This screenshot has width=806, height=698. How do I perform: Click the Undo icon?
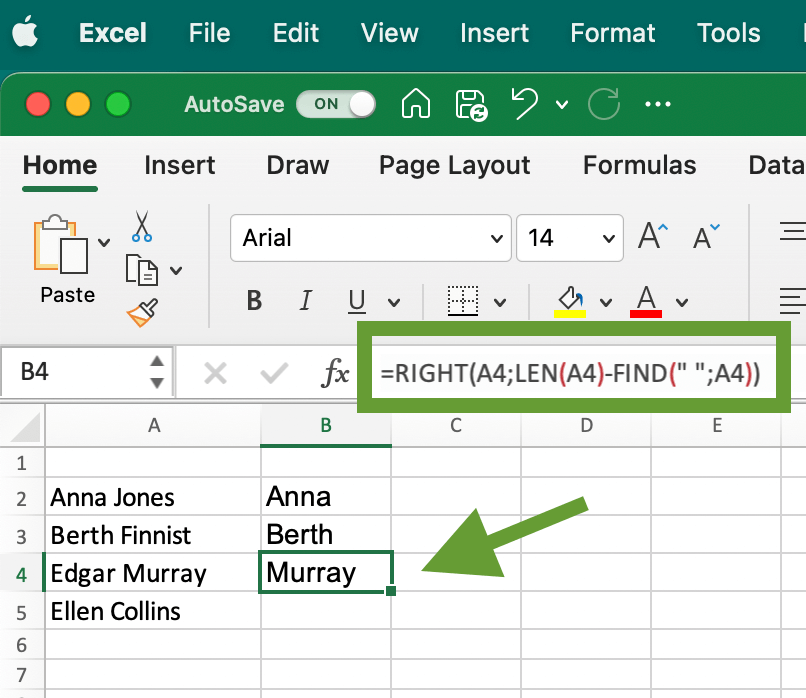point(525,104)
